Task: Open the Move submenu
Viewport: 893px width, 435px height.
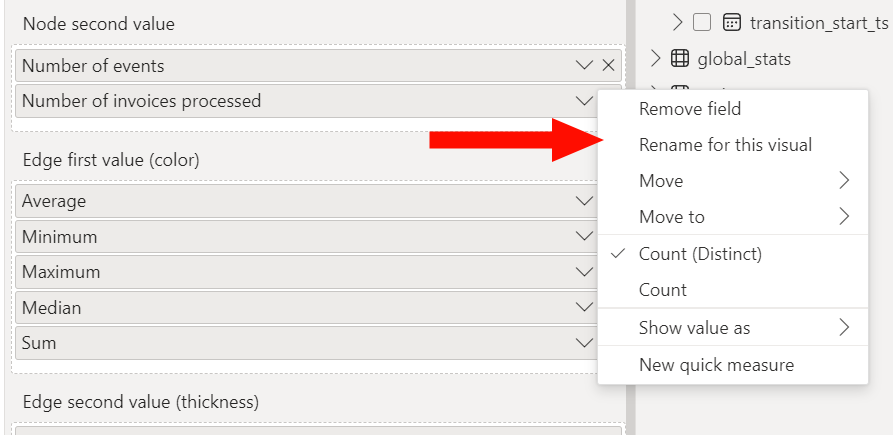Action: click(x=733, y=181)
